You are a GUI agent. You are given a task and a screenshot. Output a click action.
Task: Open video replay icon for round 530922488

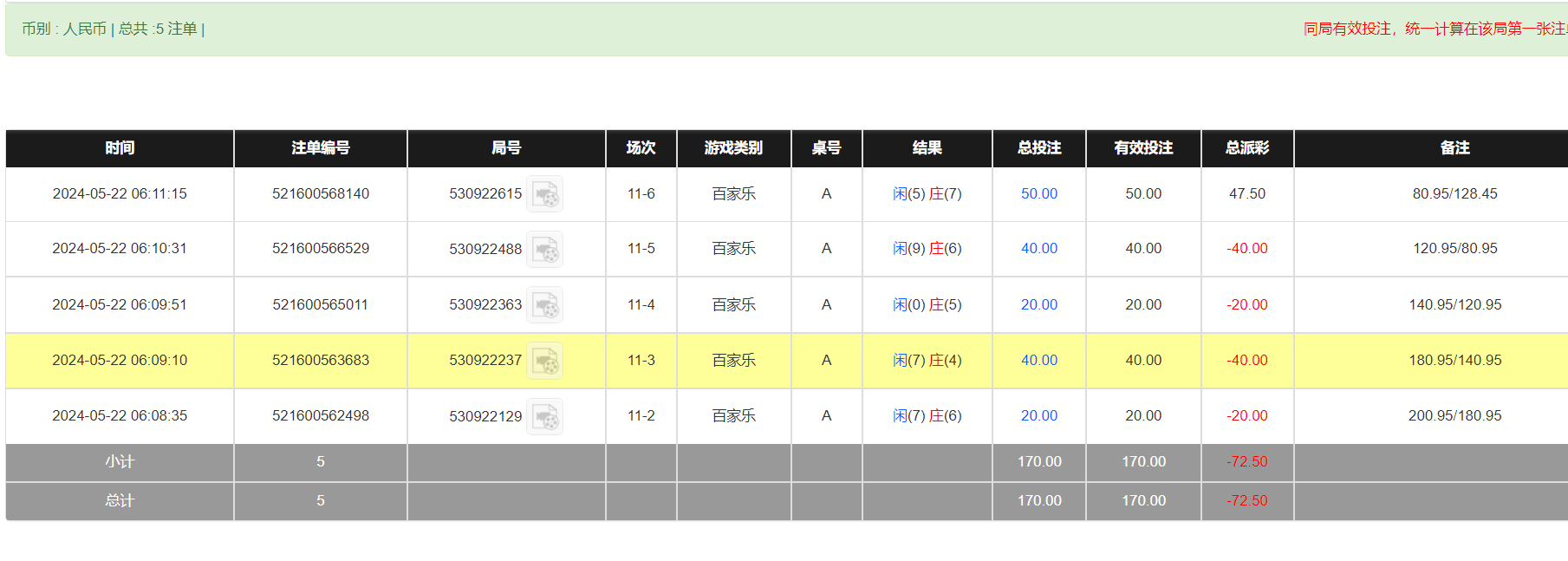click(546, 250)
